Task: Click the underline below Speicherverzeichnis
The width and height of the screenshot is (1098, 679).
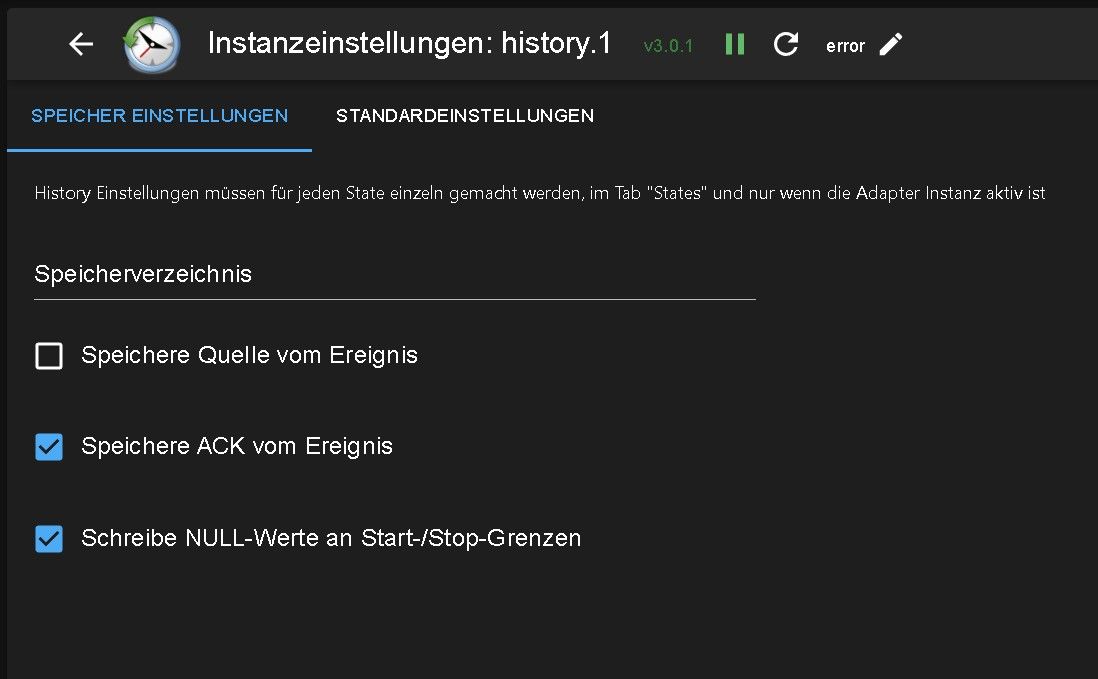Action: [394, 298]
